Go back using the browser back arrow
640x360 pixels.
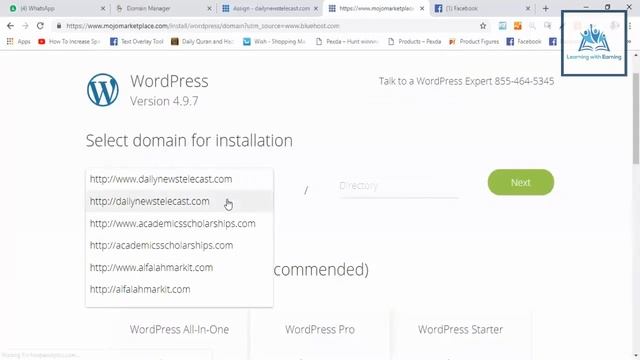coord(10,26)
